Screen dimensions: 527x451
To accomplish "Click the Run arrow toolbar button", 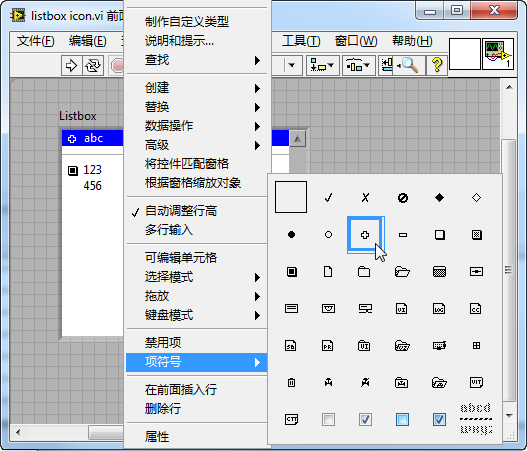I will 71,65.
